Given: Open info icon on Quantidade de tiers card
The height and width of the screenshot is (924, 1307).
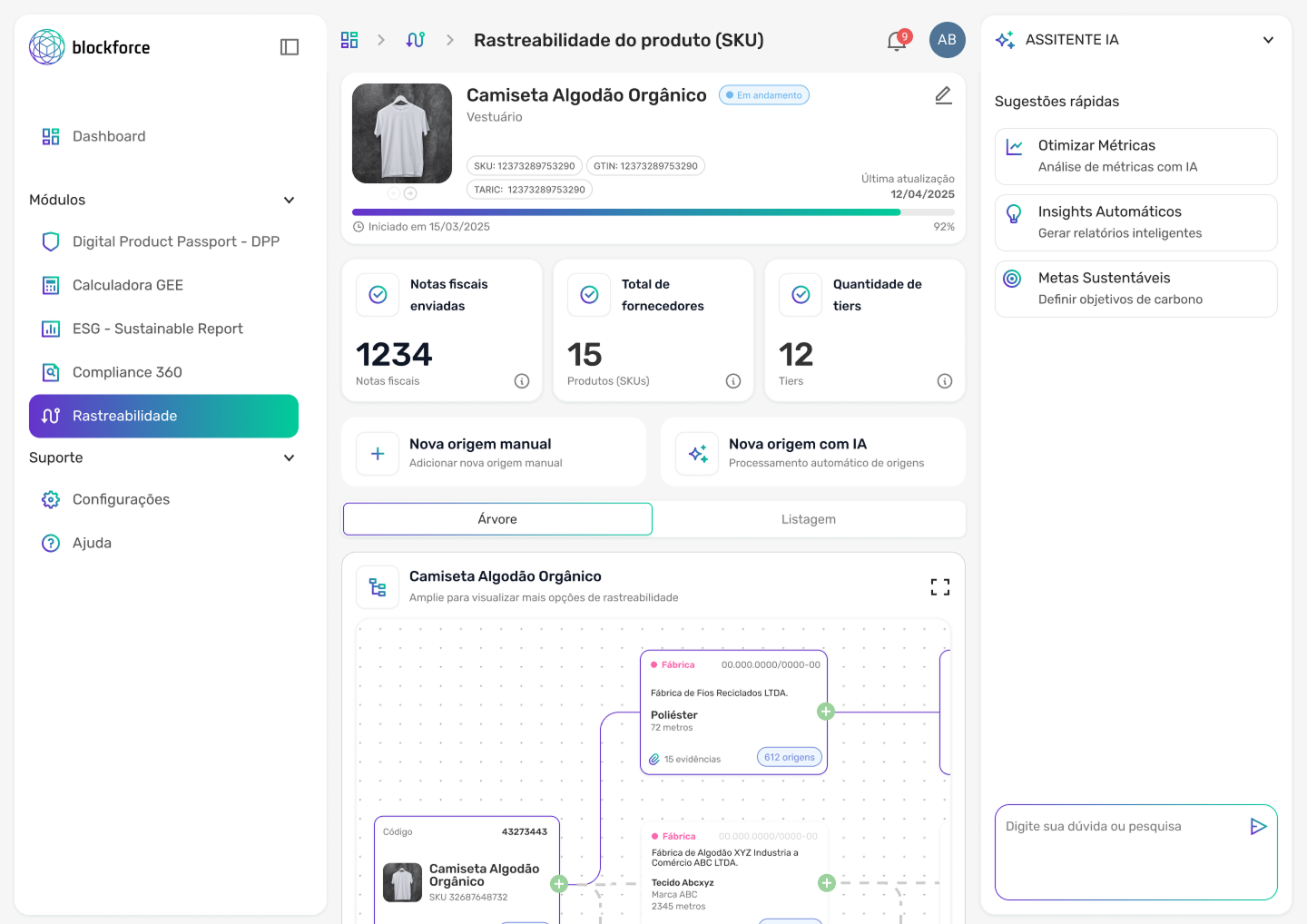Looking at the screenshot, I should (x=945, y=381).
